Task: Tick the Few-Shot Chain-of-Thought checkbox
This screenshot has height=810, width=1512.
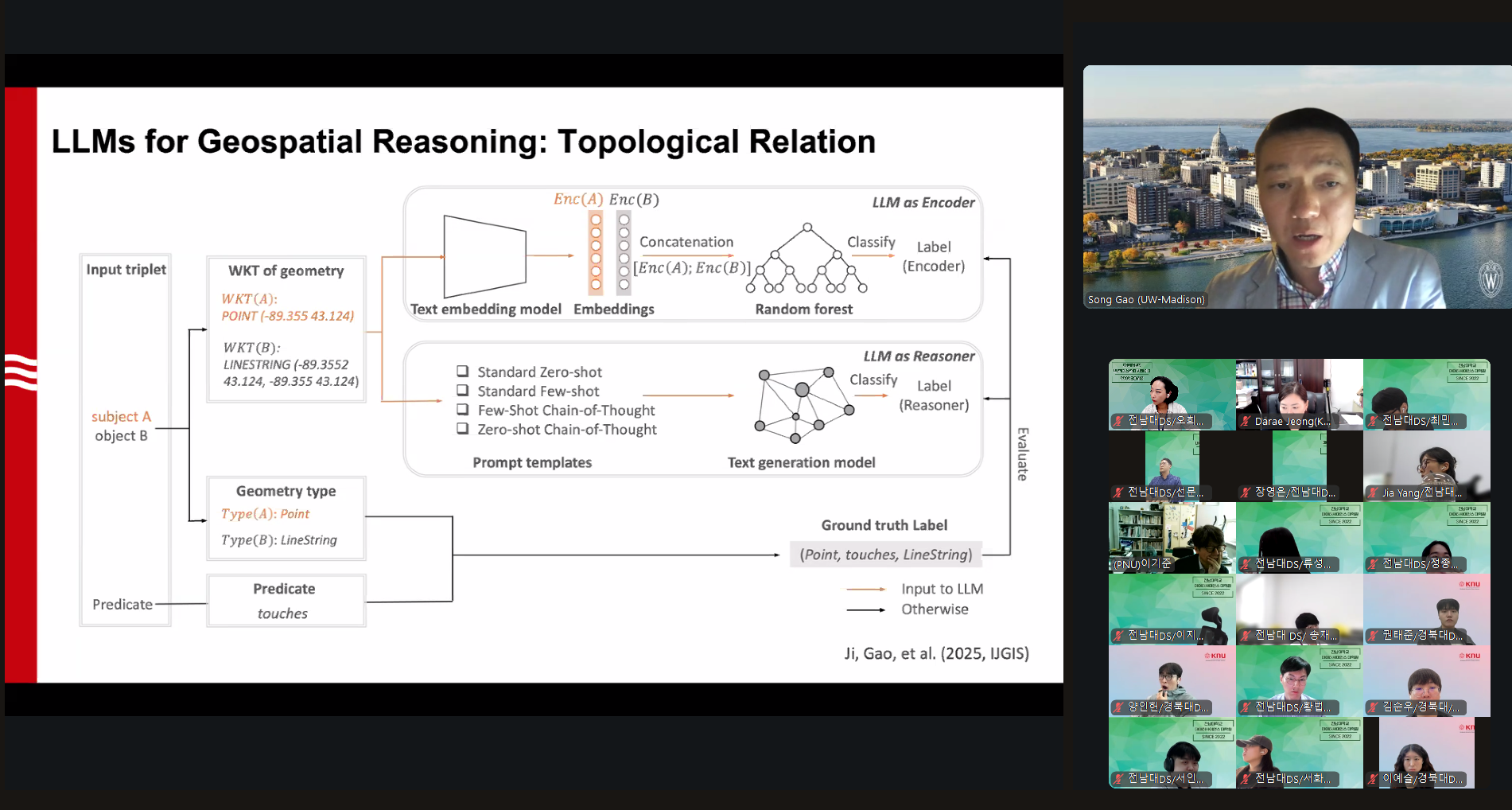Action: [x=463, y=409]
